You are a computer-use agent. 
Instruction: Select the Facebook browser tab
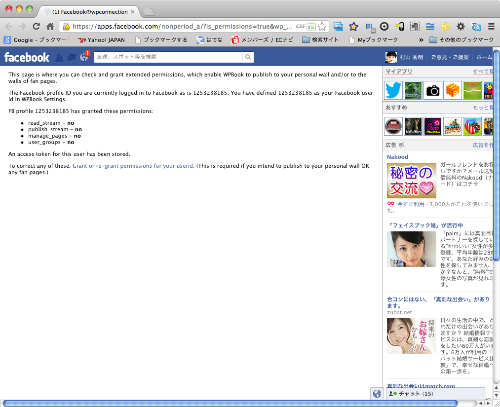point(88,12)
